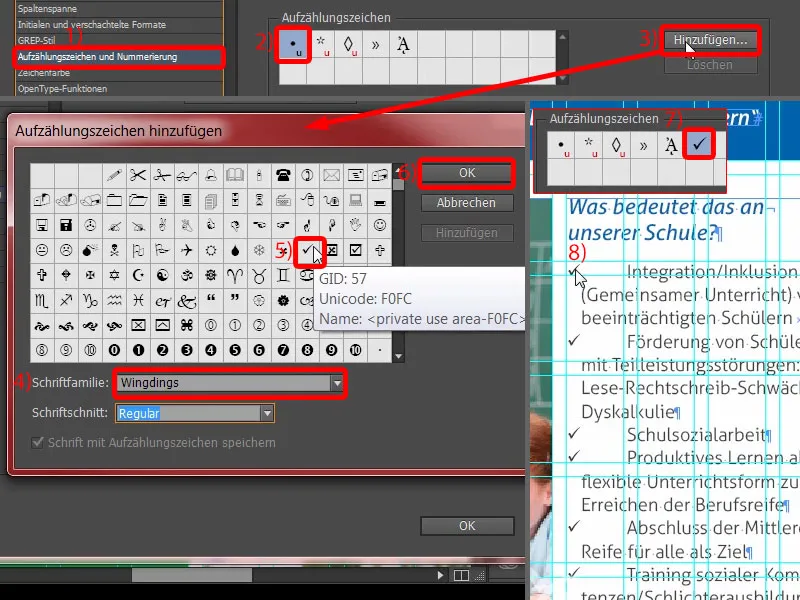Click the play arrow icon in the bottom bar
800x600 pixels.
[440, 575]
